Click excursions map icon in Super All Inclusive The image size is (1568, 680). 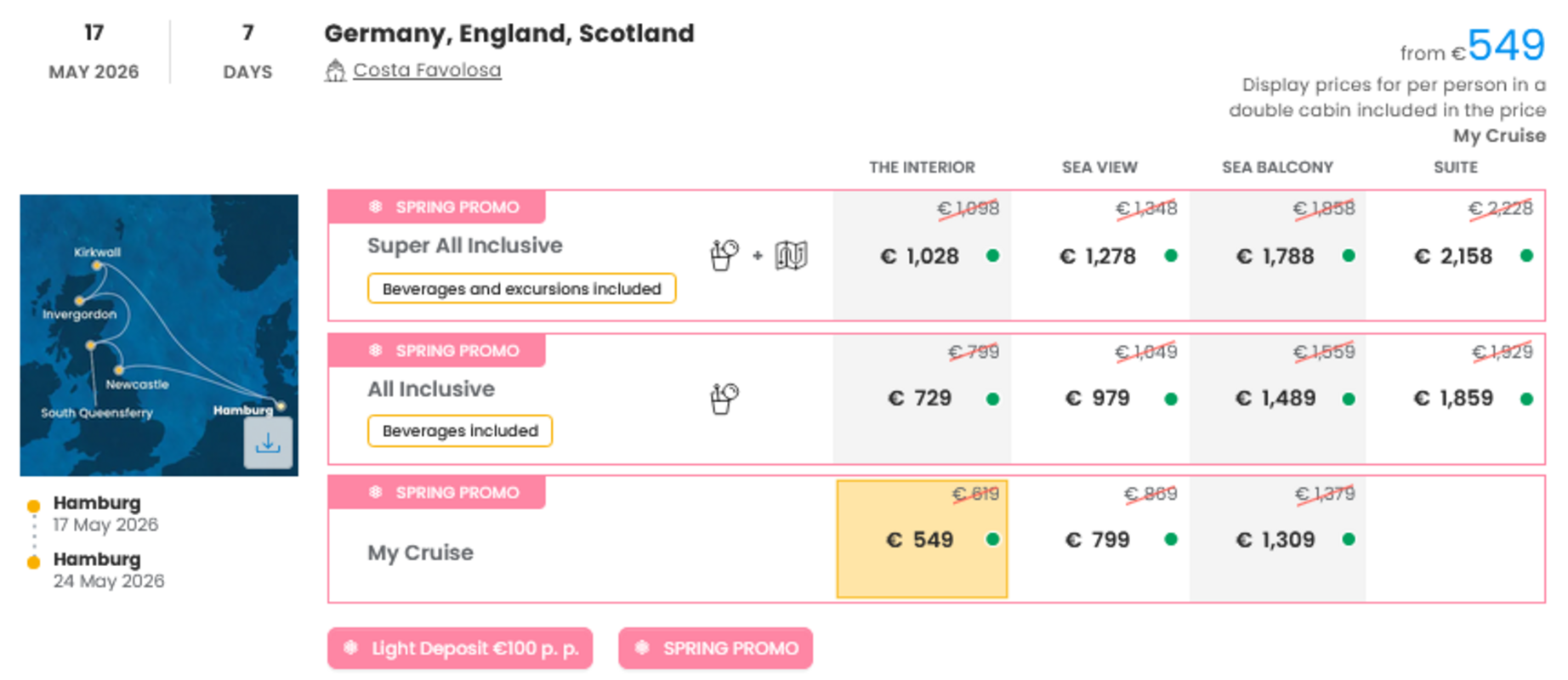click(791, 254)
